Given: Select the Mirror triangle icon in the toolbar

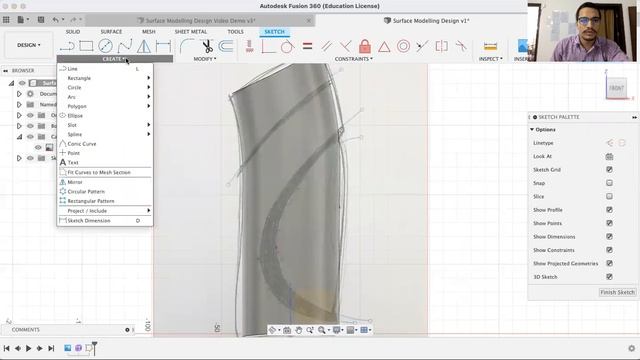Looking at the screenshot, I should pyautogui.click(x=144, y=46).
